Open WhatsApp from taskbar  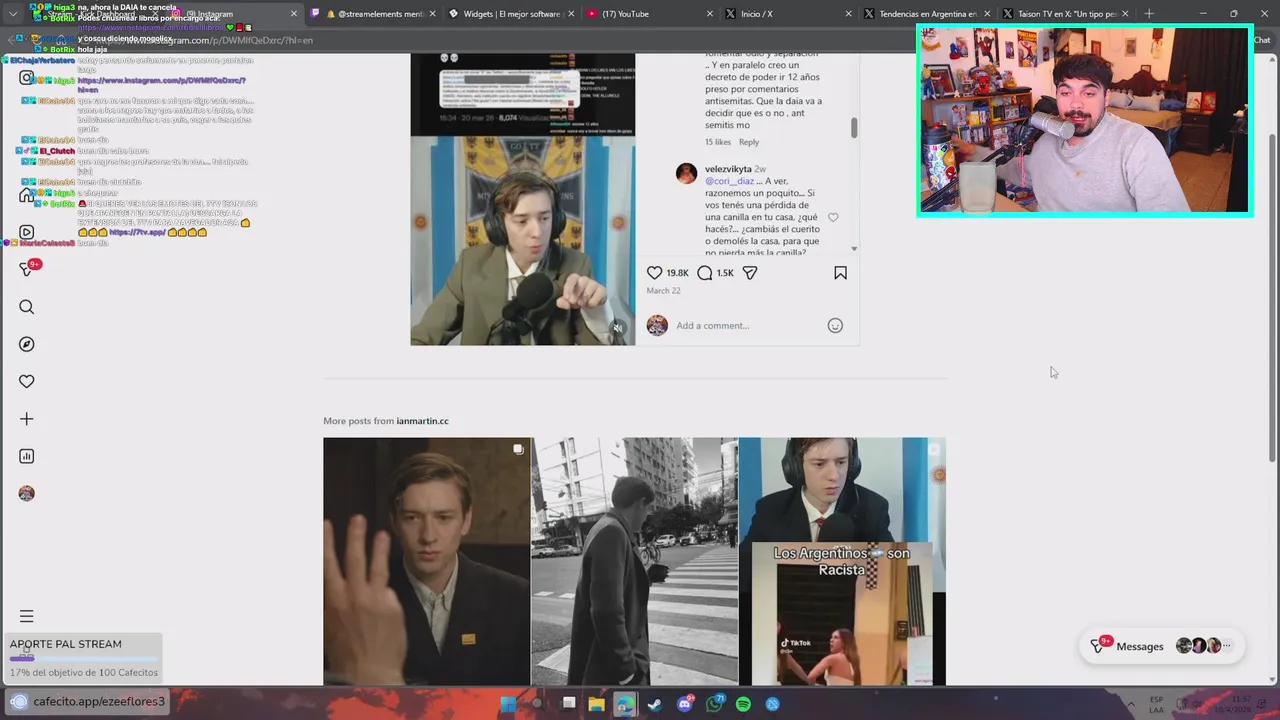pos(714,704)
